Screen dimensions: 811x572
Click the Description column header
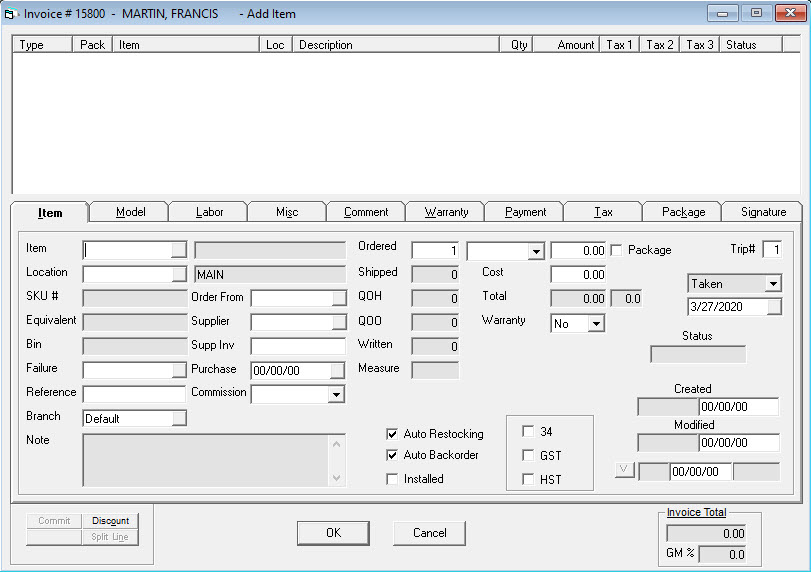click(396, 45)
